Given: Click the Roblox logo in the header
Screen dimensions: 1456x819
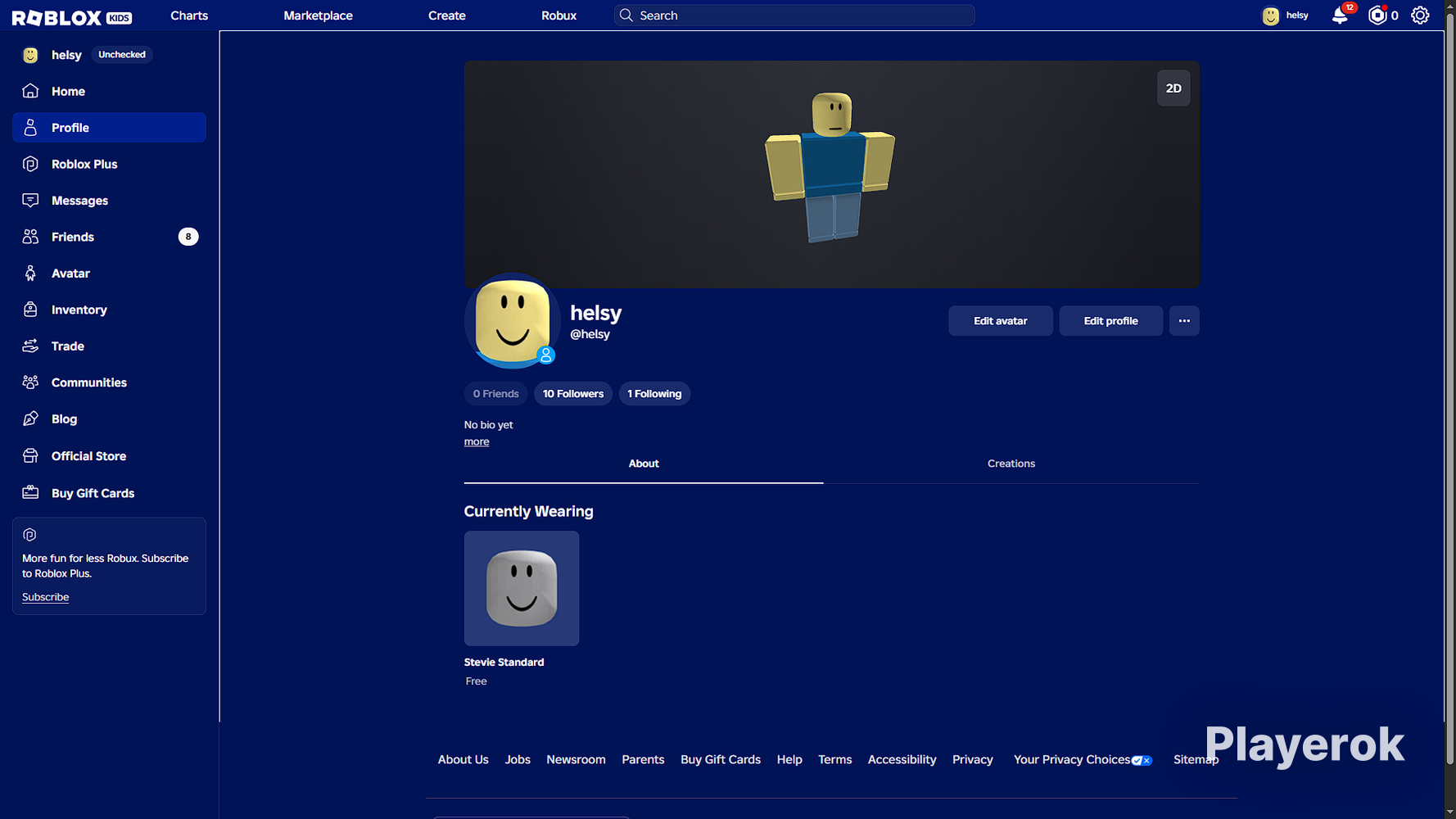Looking at the screenshot, I should coord(72,16).
